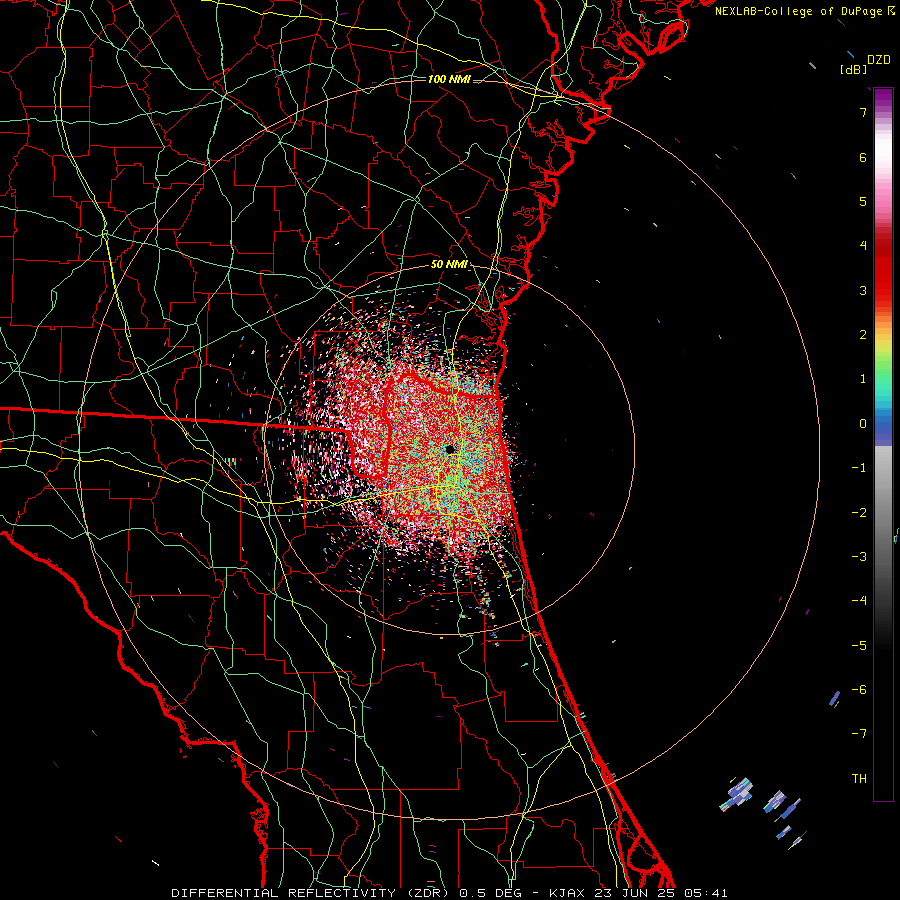This screenshot has width=900, height=900.
Task: Click the 2 value on the color scale
Action: [x=863, y=335]
